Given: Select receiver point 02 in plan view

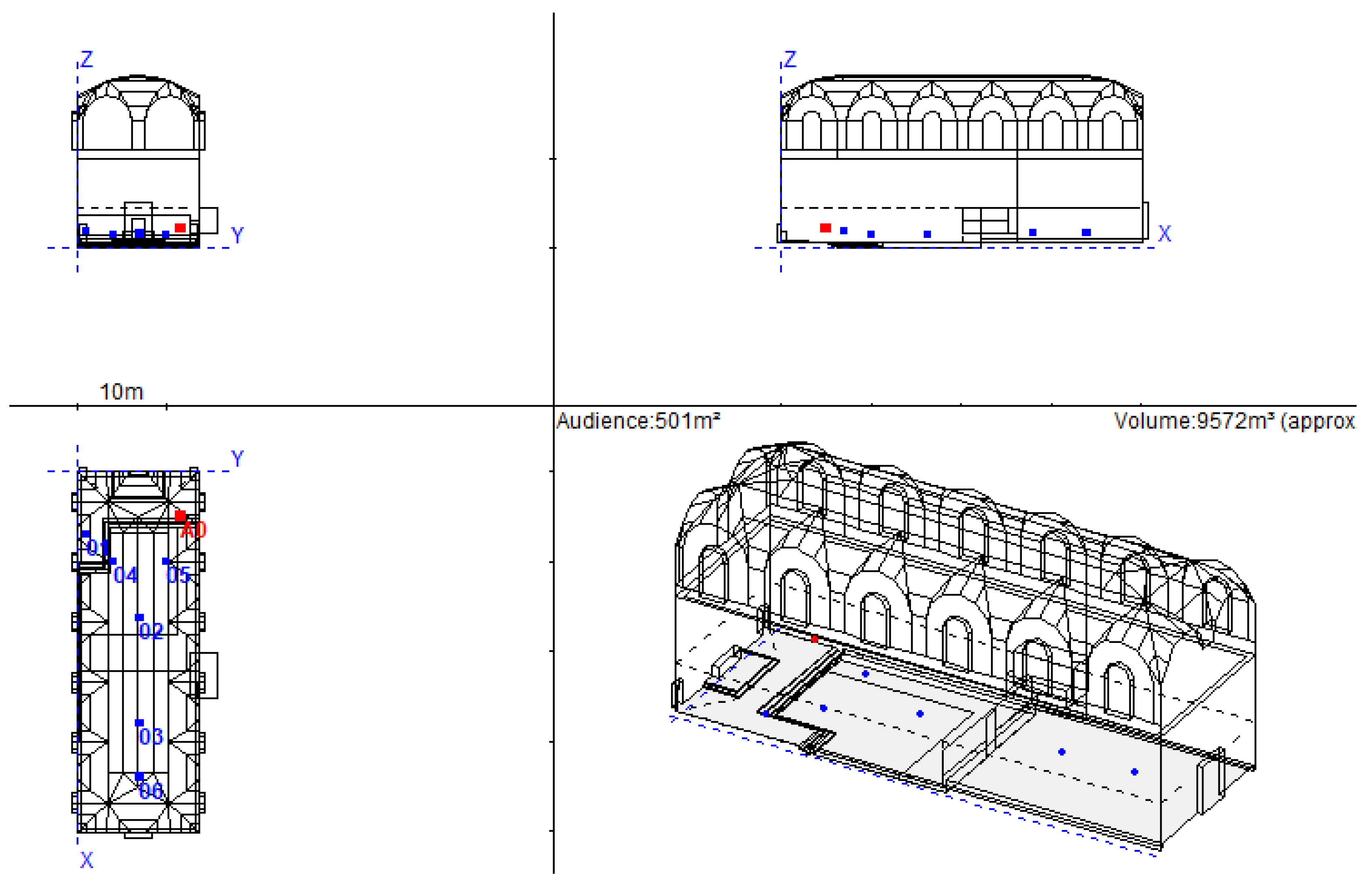Looking at the screenshot, I should pyautogui.click(x=139, y=618).
